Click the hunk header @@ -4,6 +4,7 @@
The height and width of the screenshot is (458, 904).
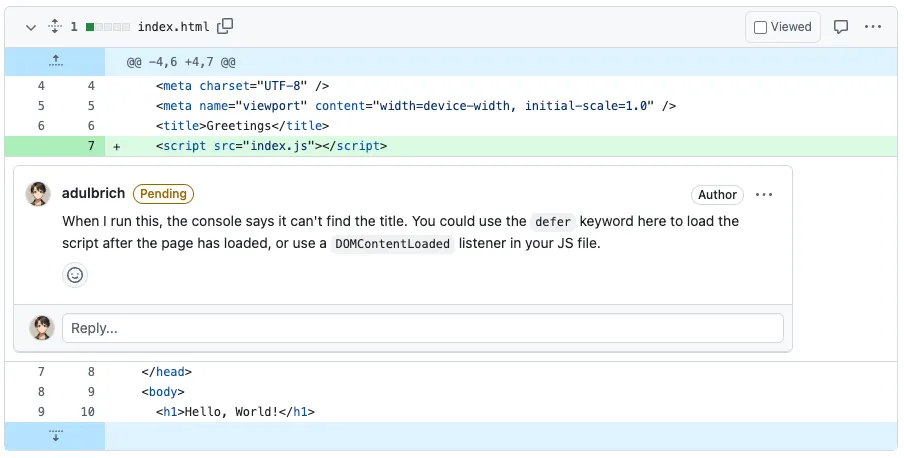[x=181, y=62]
